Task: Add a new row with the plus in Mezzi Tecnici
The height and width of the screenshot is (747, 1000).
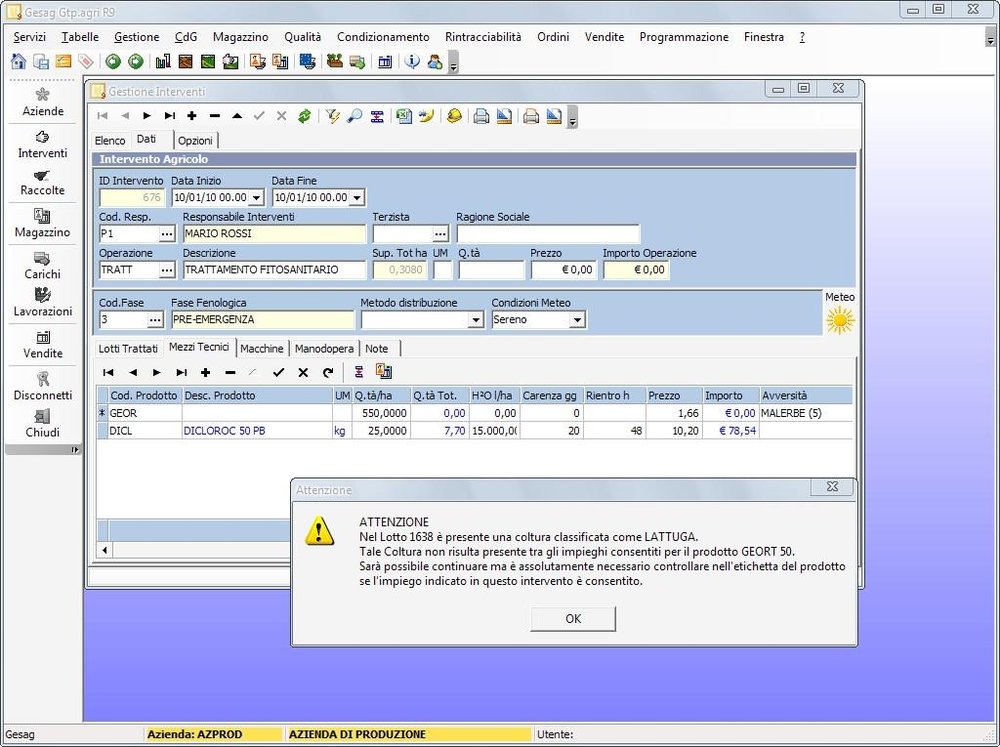Action: click(205, 373)
